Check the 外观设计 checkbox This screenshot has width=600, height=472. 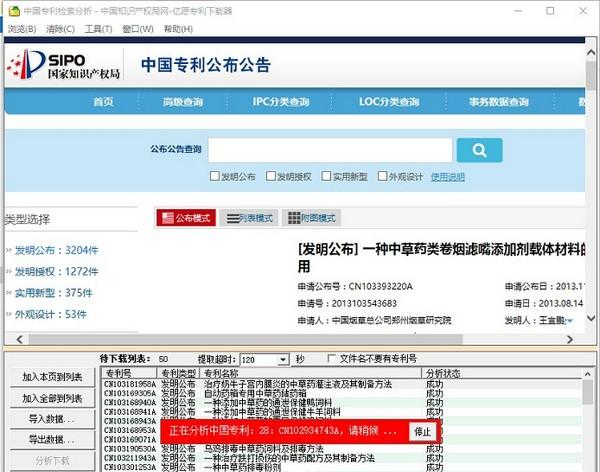pos(382,176)
